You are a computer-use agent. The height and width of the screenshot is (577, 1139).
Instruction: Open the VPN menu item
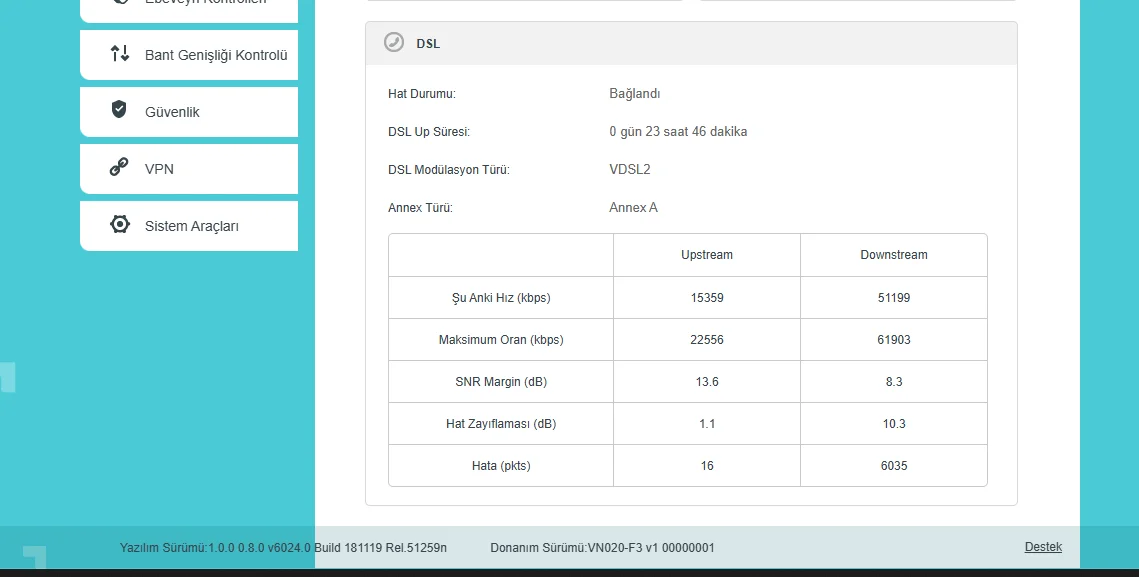[x=189, y=169]
